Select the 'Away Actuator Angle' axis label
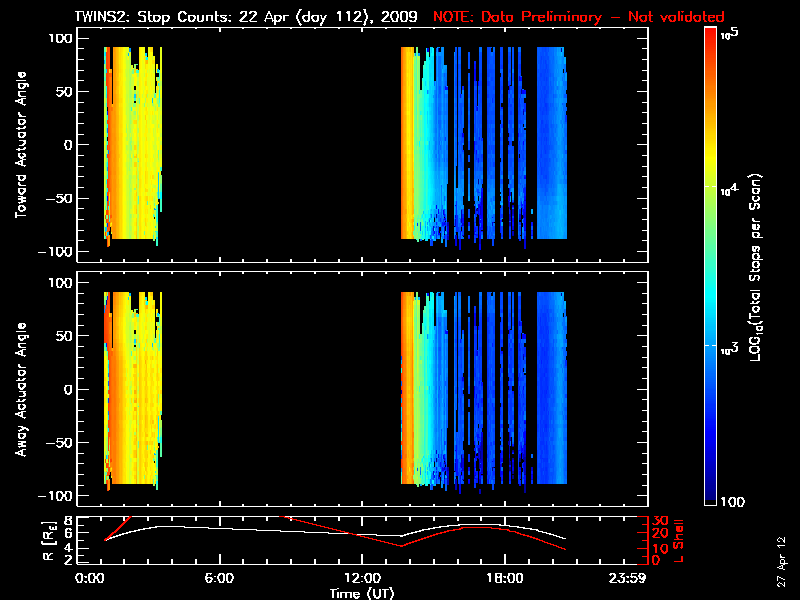Viewport: 800px width, 600px height. 19,389
